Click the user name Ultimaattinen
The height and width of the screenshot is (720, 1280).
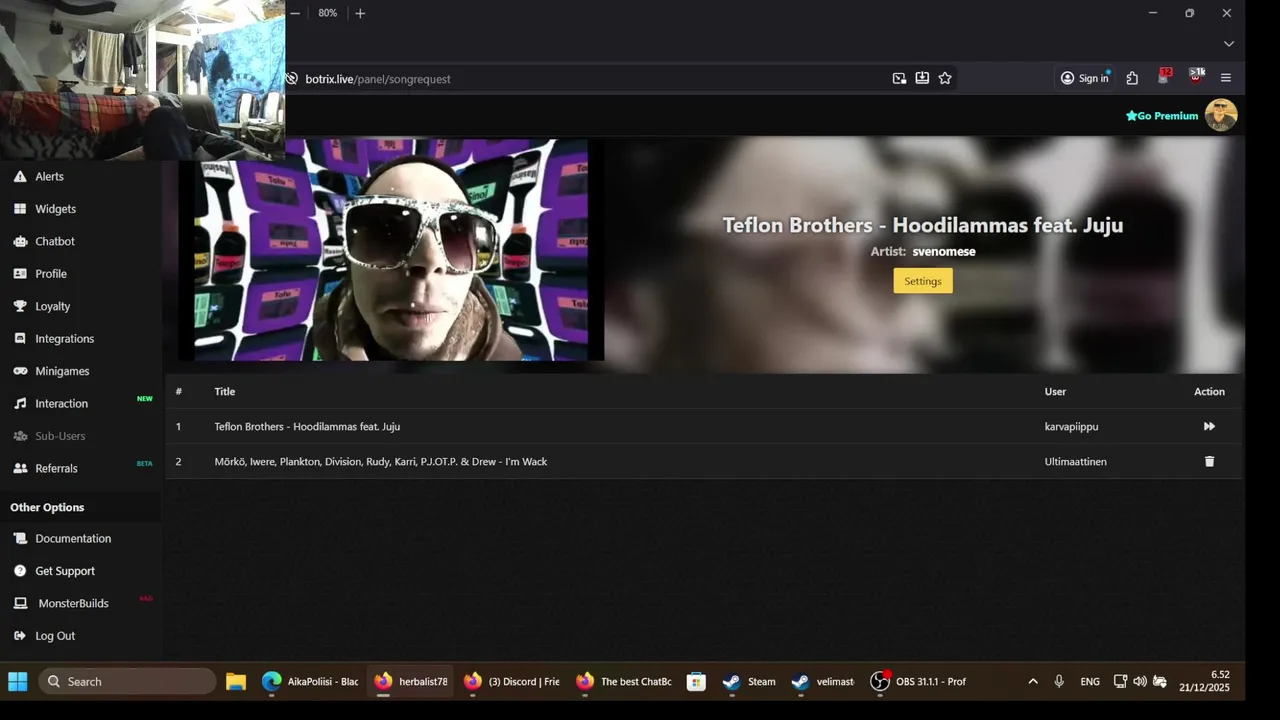1076,462
